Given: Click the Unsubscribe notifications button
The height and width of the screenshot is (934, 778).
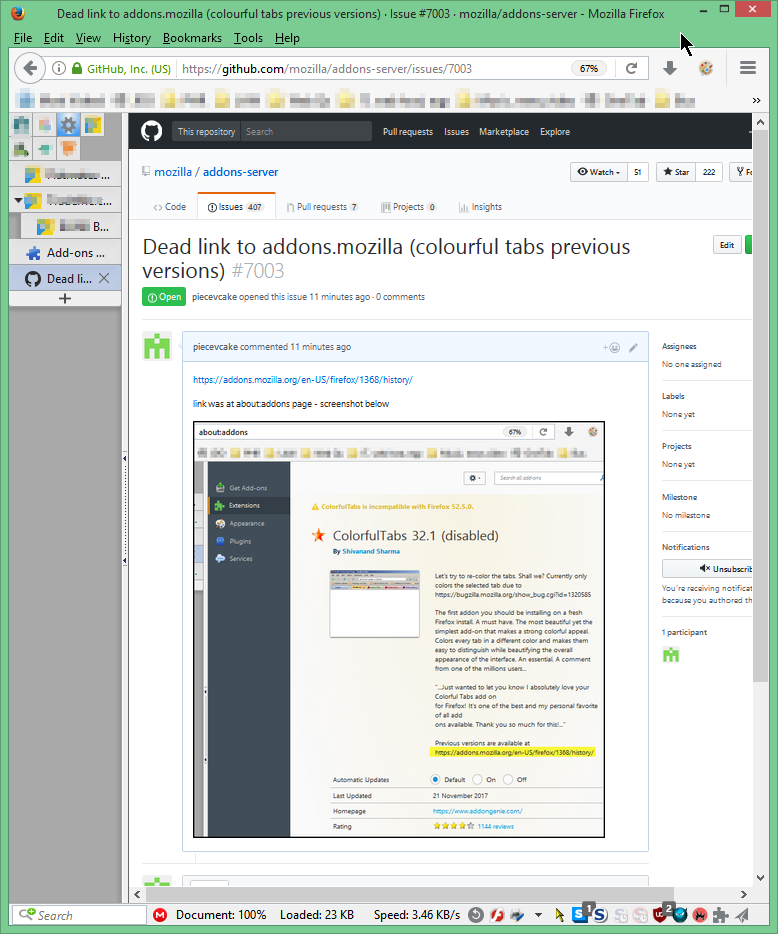Looking at the screenshot, I should 707,569.
